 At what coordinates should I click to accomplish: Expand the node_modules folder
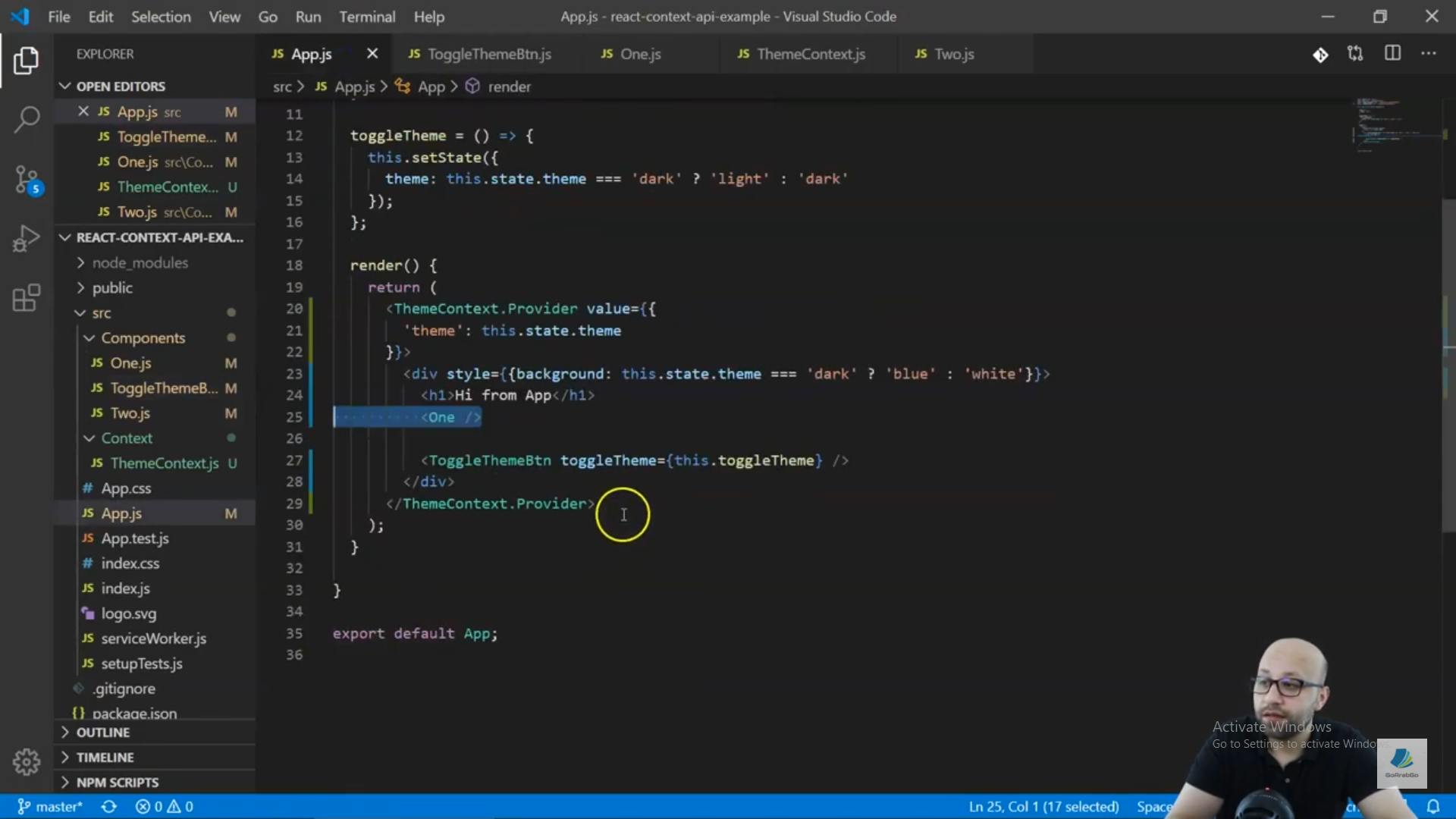(155, 262)
